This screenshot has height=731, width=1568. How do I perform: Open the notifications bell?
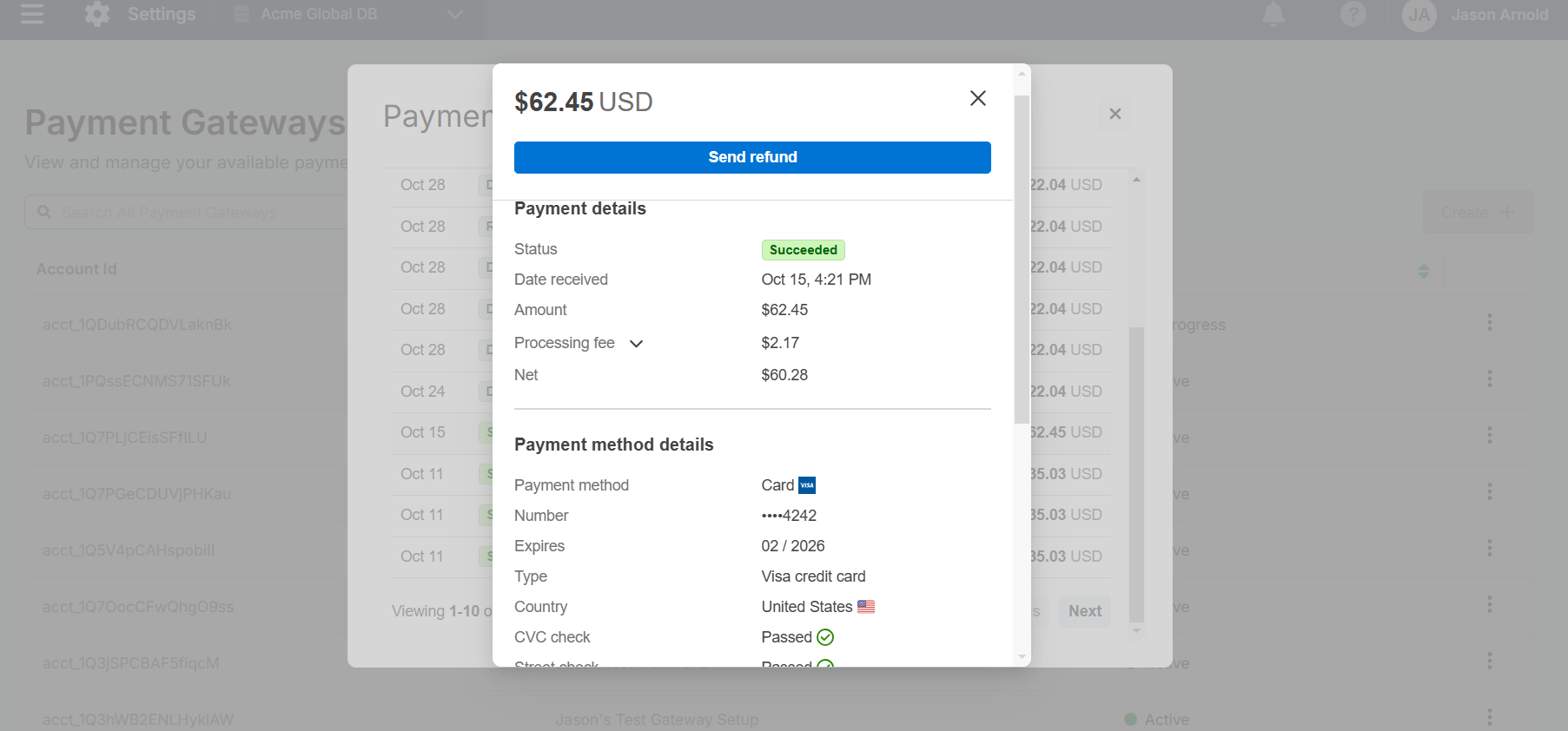[x=1273, y=15]
